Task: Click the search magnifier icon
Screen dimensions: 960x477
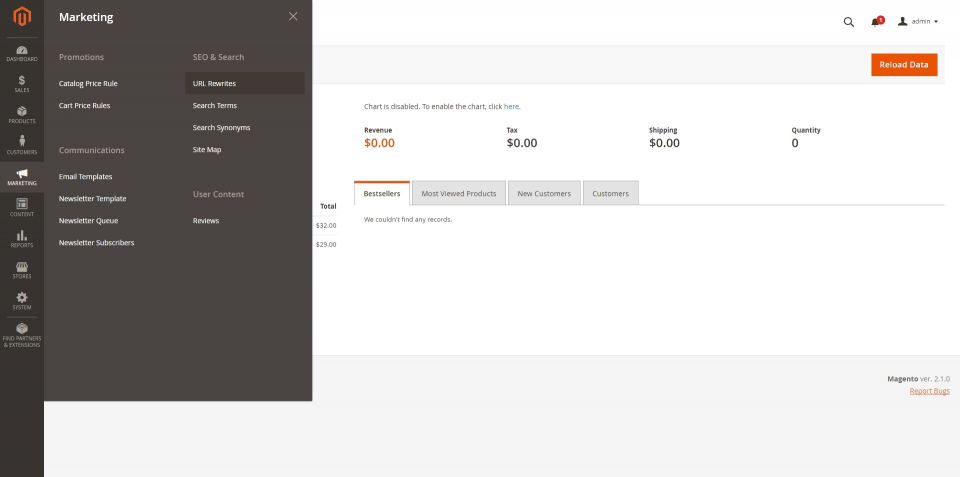Action: pyautogui.click(x=849, y=21)
